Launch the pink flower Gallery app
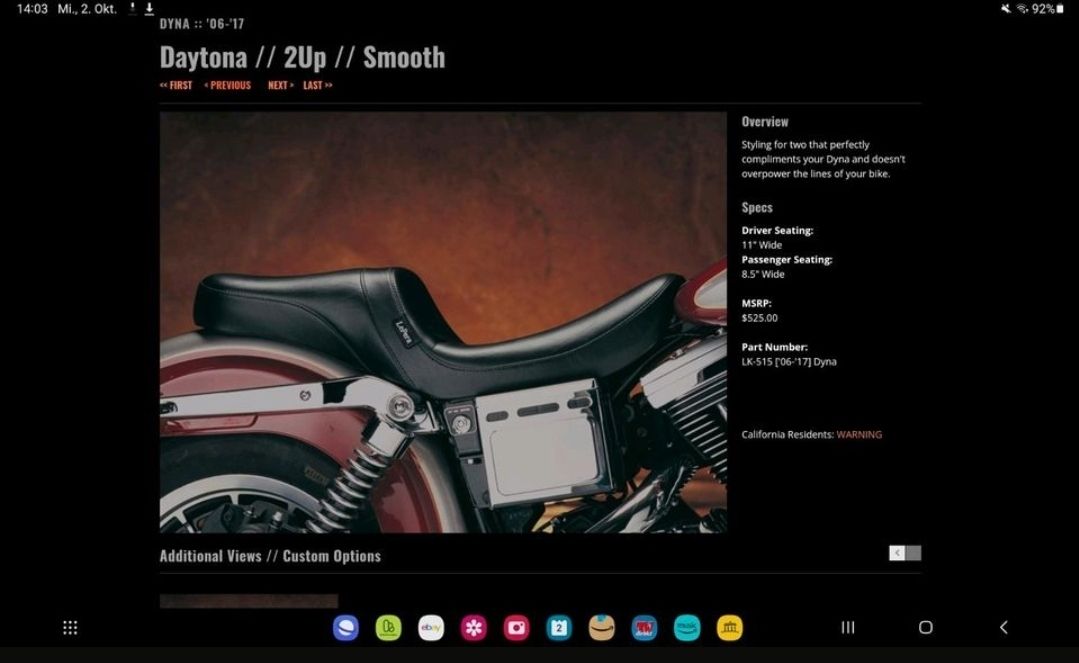Viewport: 1079px width, 663px height. (x=474, y=628)
